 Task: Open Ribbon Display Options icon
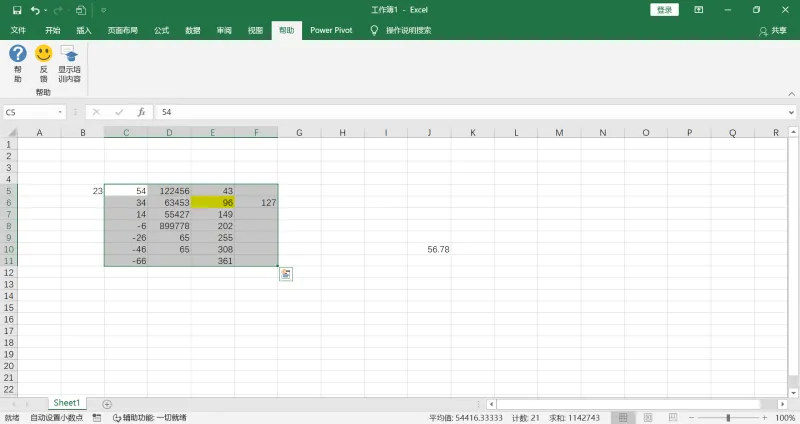pos(699,10)
